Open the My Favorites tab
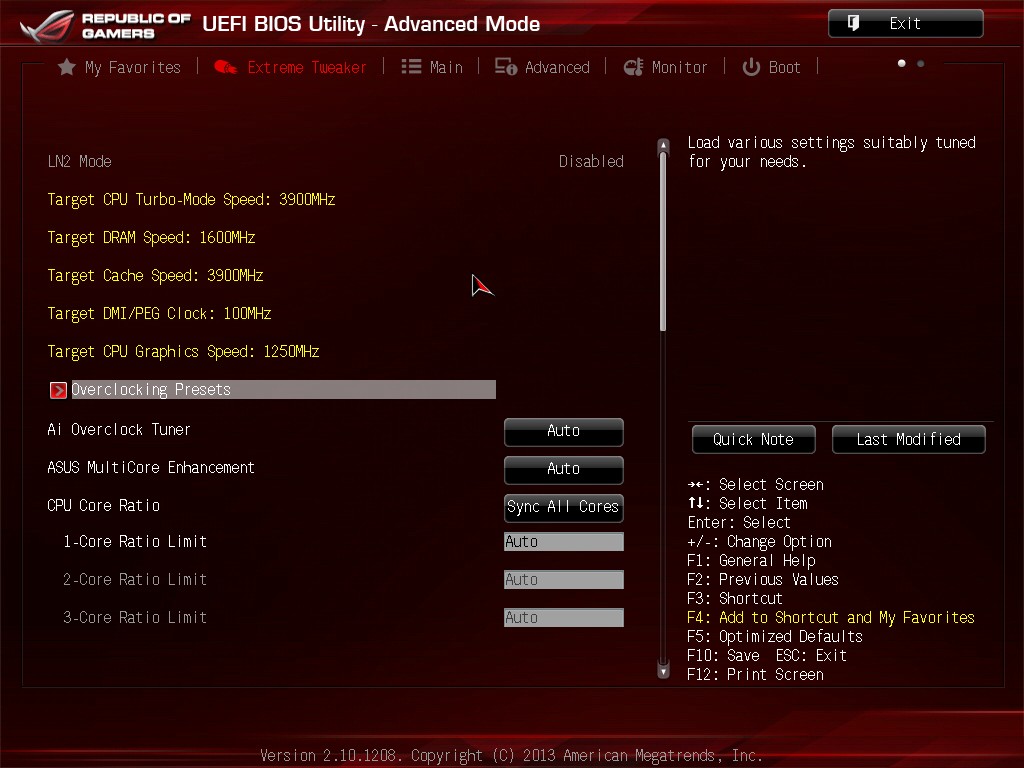1024x768 pixels. (x=119, y=67)
